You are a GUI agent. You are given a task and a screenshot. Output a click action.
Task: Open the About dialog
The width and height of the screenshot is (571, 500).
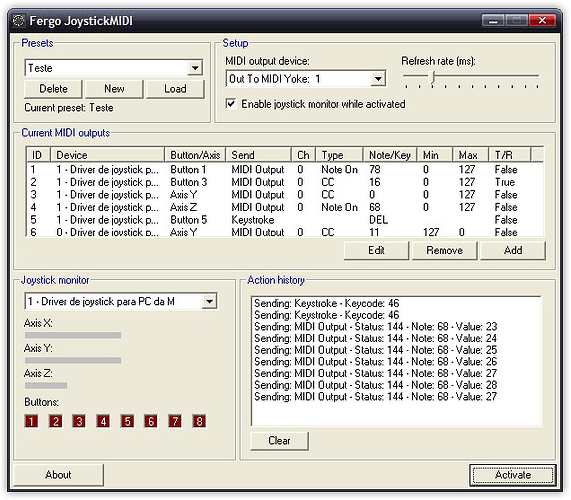point(58,475)
